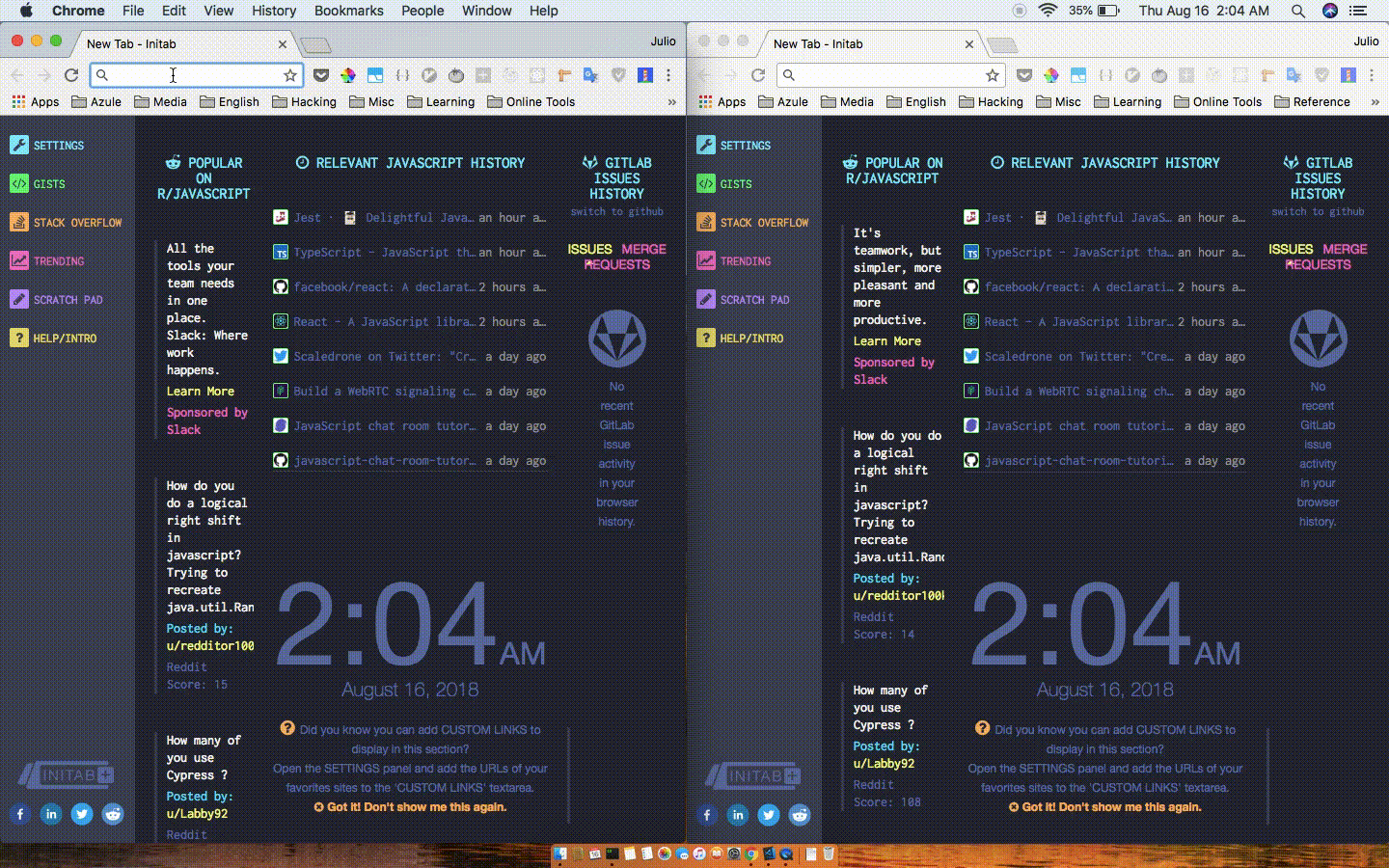
Task: Expand Online Tools bookmarks folder in left window
Action: pos(531,102)
